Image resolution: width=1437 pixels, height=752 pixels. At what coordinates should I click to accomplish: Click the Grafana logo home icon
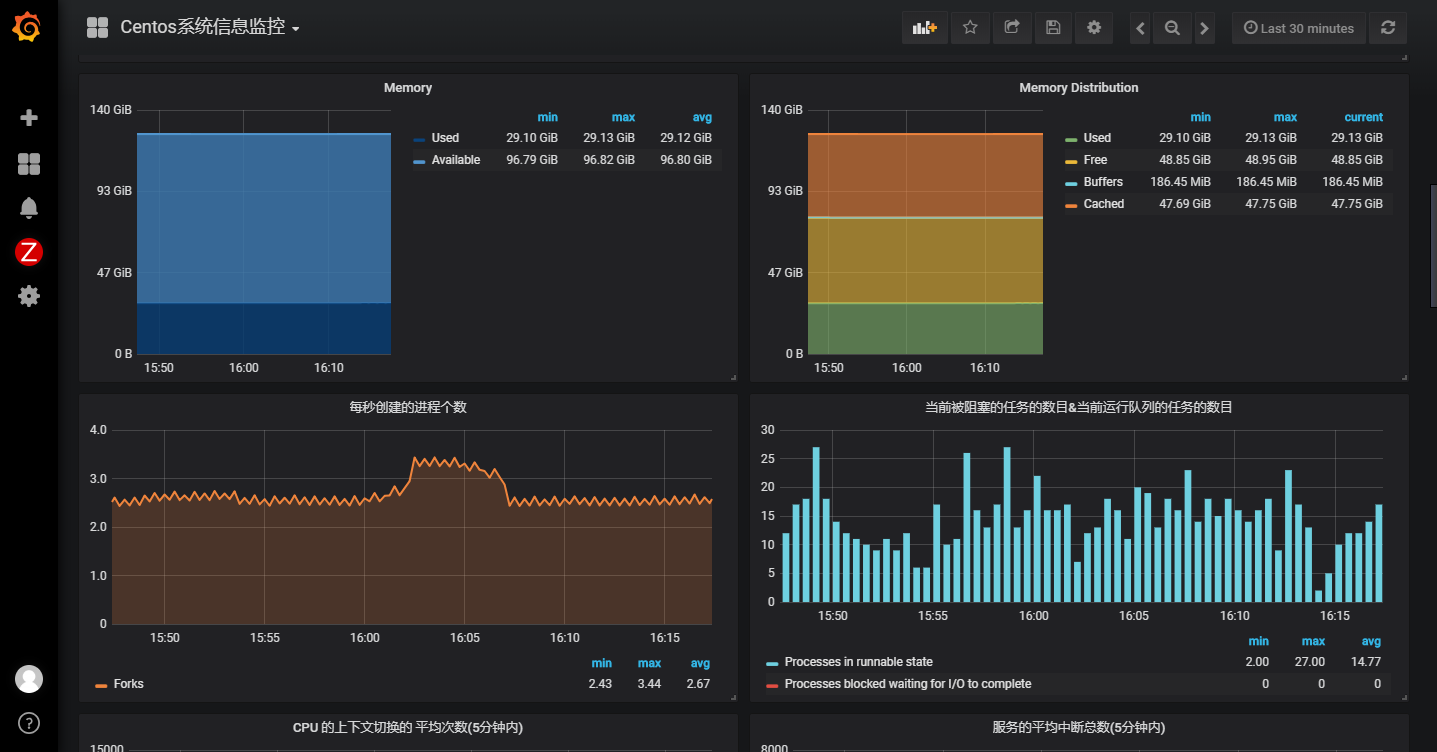(x=28, y=28)
